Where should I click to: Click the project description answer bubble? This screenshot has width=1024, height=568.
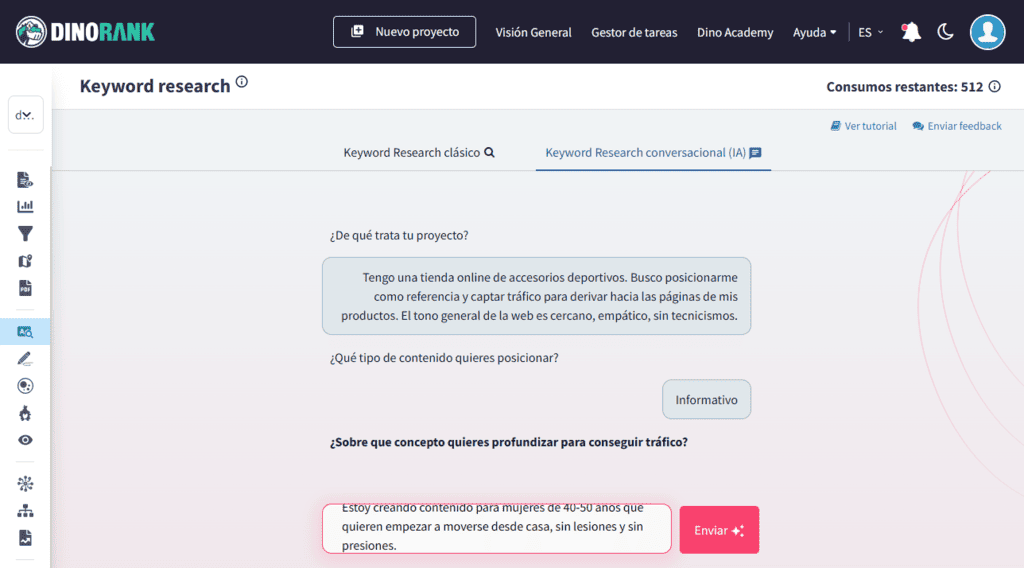536,296
